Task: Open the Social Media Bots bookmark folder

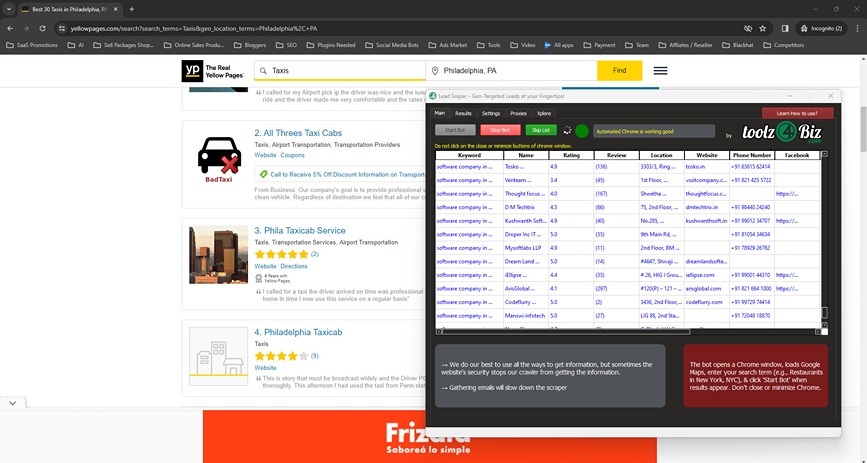Action: pos(392,45)
